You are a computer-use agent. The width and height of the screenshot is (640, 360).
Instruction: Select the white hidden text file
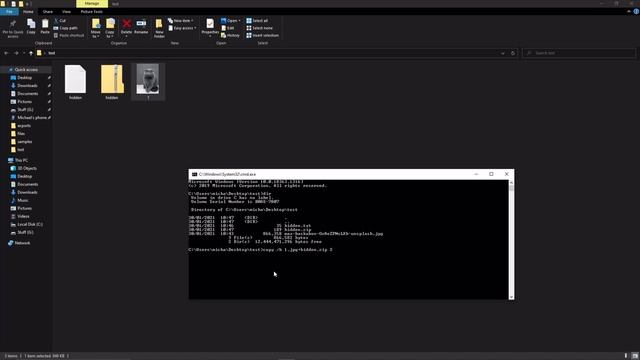(76, 82)
